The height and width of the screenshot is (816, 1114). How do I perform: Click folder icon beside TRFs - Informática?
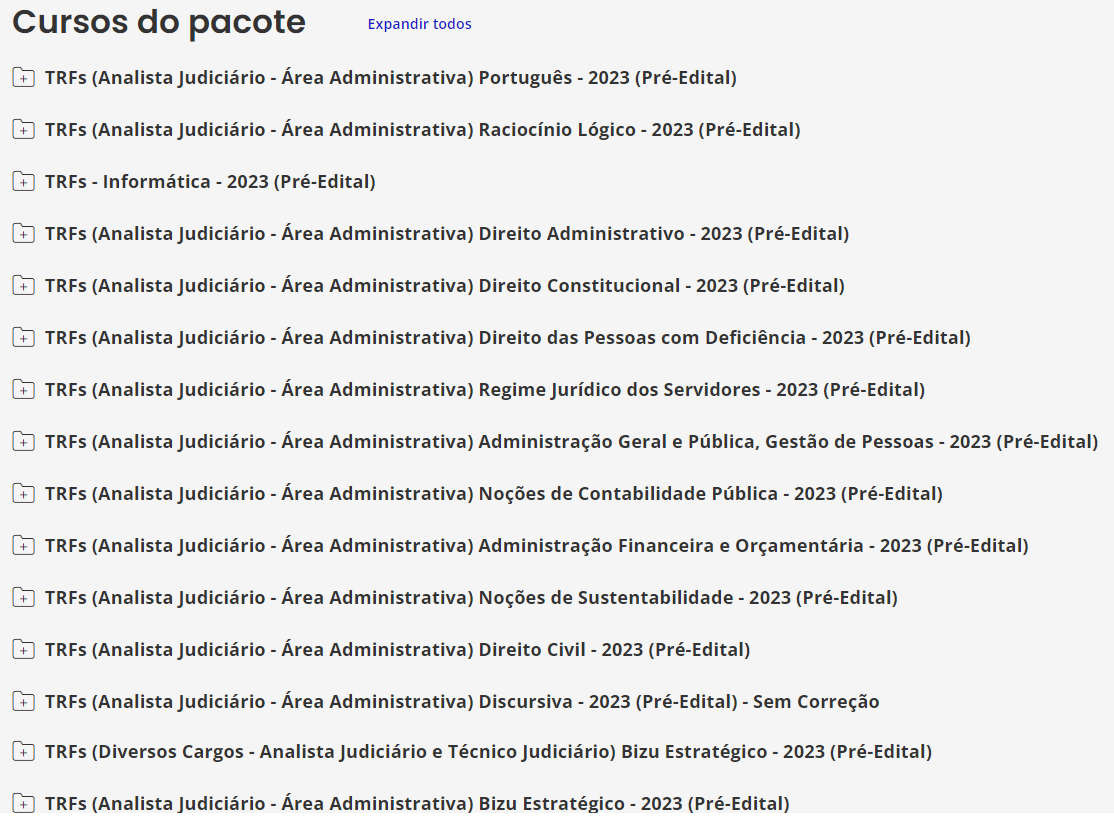pyautogui.click(x=23, y=181)
